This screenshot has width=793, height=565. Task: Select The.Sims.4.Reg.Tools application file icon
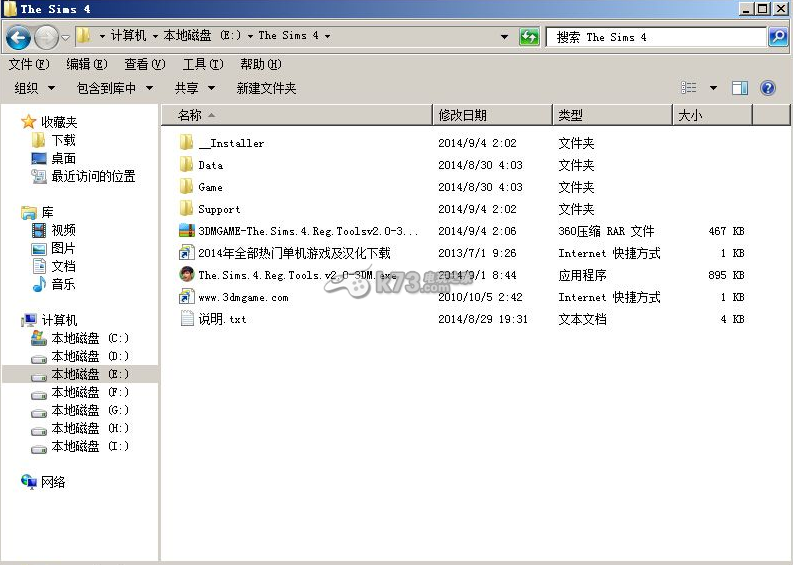pyautogui.click(x=186, y=275)
